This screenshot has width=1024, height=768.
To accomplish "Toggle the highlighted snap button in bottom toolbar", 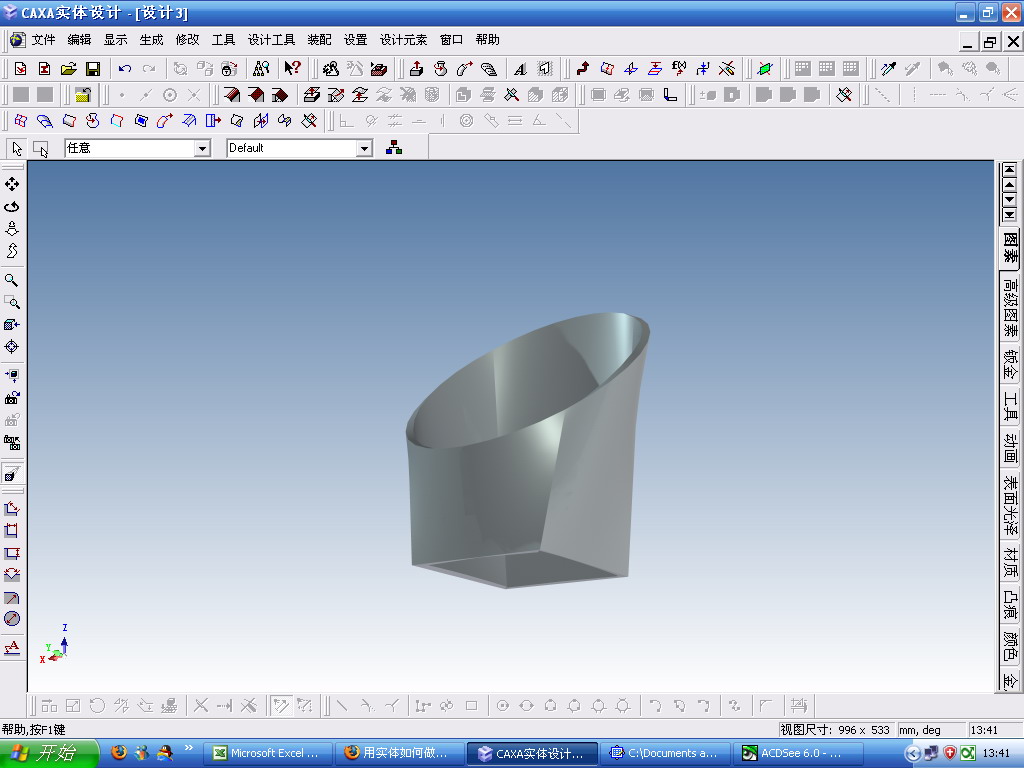I will tap(281, 705).
